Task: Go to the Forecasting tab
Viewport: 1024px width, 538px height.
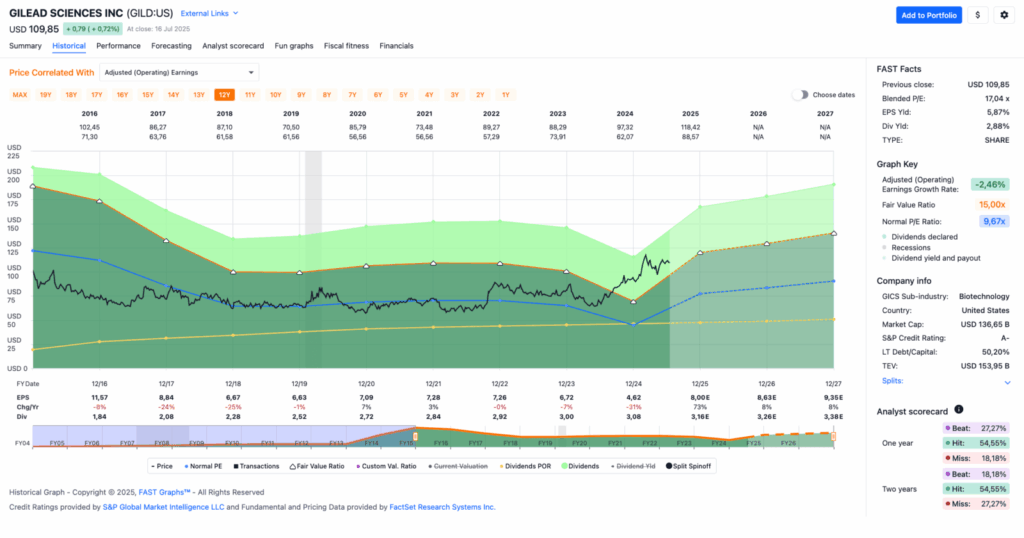Action: pos(171,46)
